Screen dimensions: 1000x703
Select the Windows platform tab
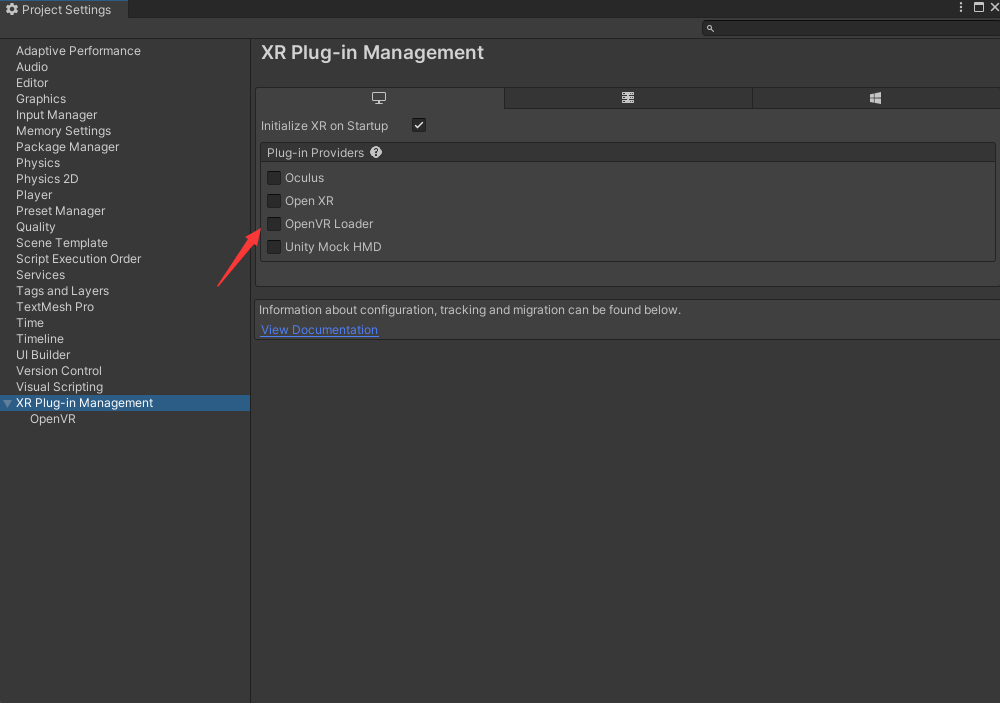click(x=876, y=98)
